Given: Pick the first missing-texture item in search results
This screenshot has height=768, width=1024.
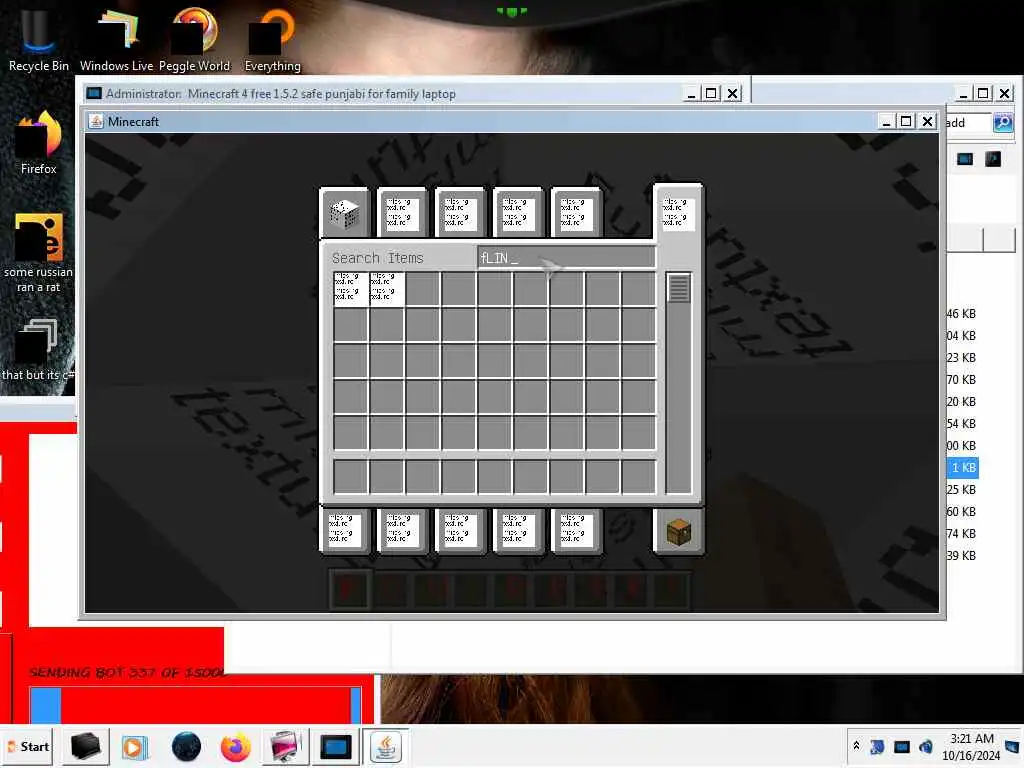Looking at the screenshot, I should pos(351,289).
